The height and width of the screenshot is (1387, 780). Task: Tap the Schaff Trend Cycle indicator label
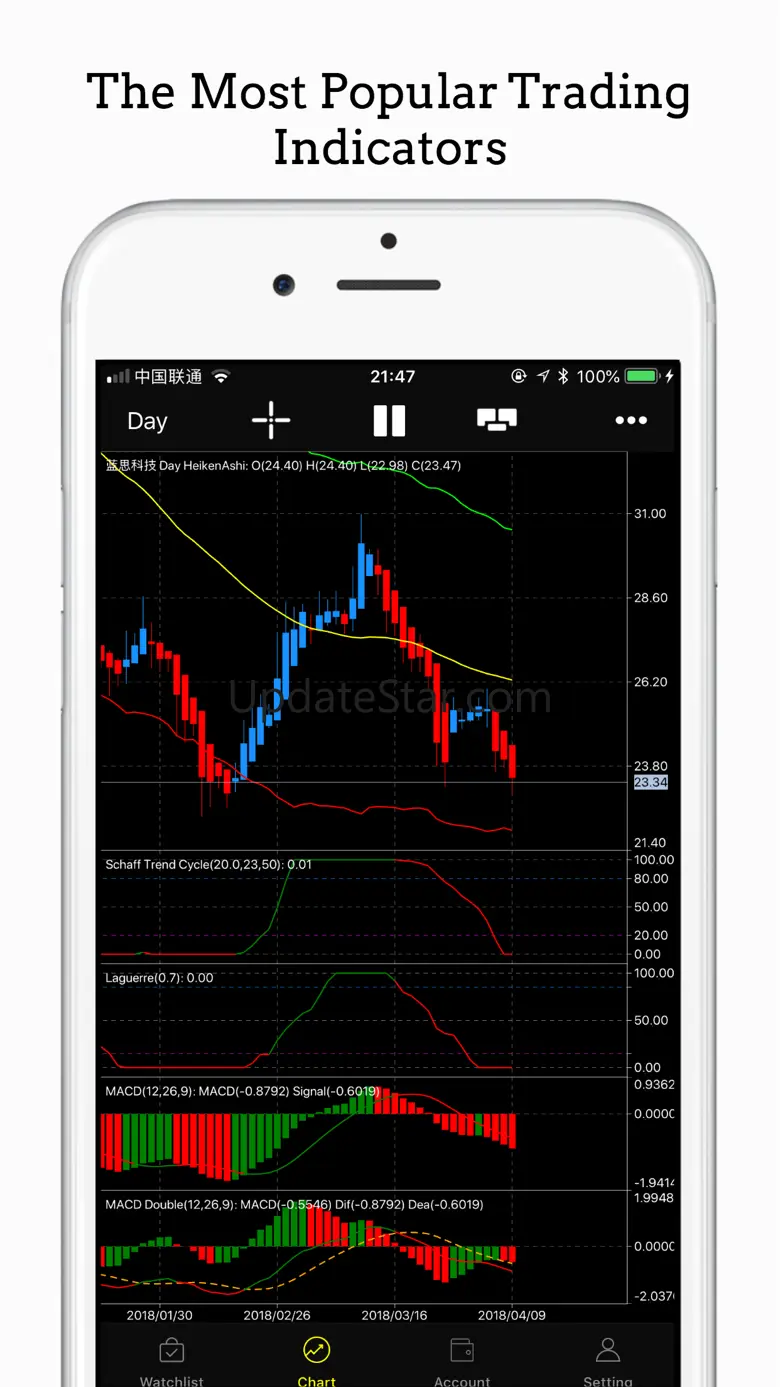point(208,864)
